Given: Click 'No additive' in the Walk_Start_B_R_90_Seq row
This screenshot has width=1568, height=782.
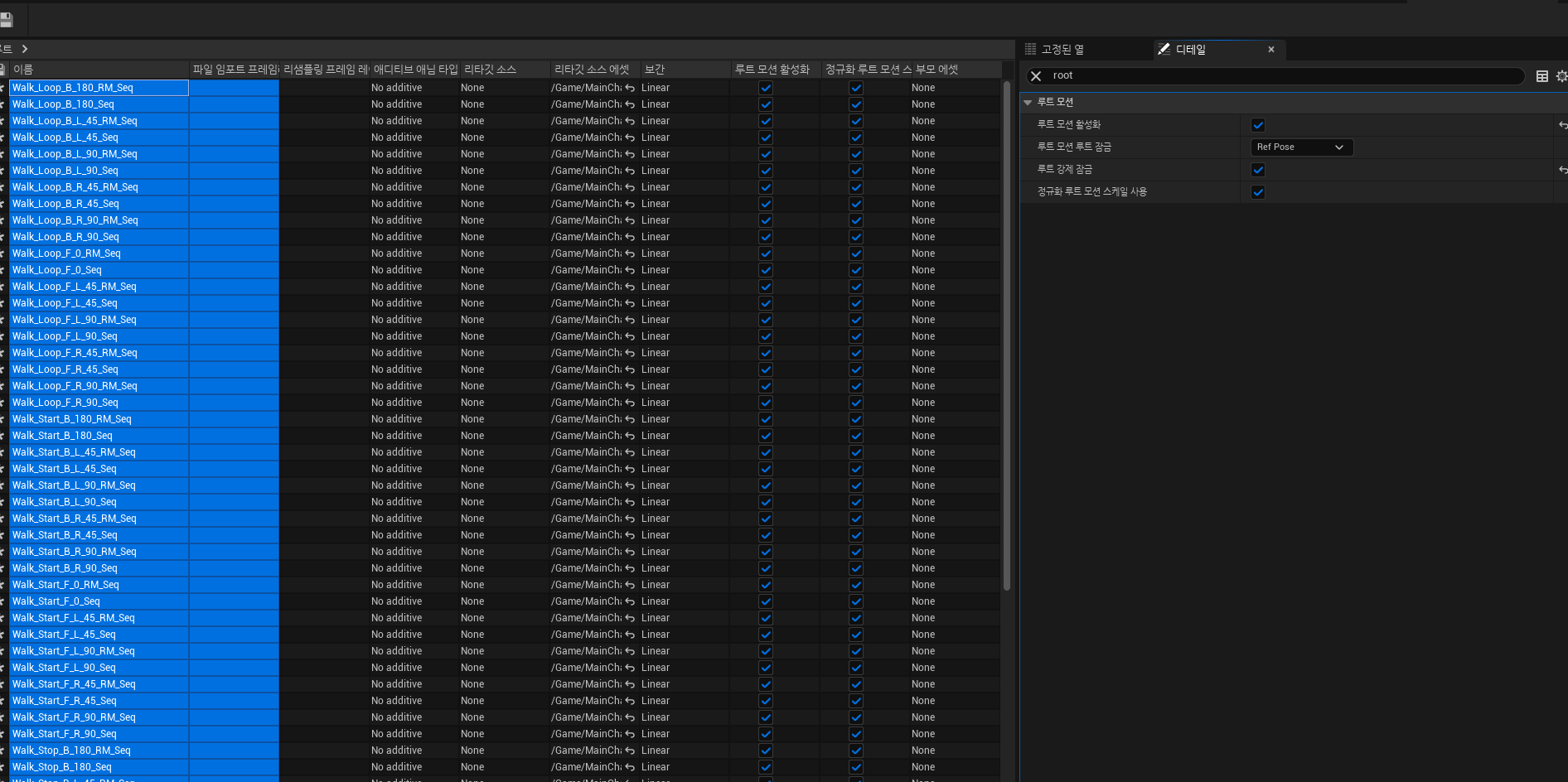Looking at the screenshot, I should [x=397, y=568].
